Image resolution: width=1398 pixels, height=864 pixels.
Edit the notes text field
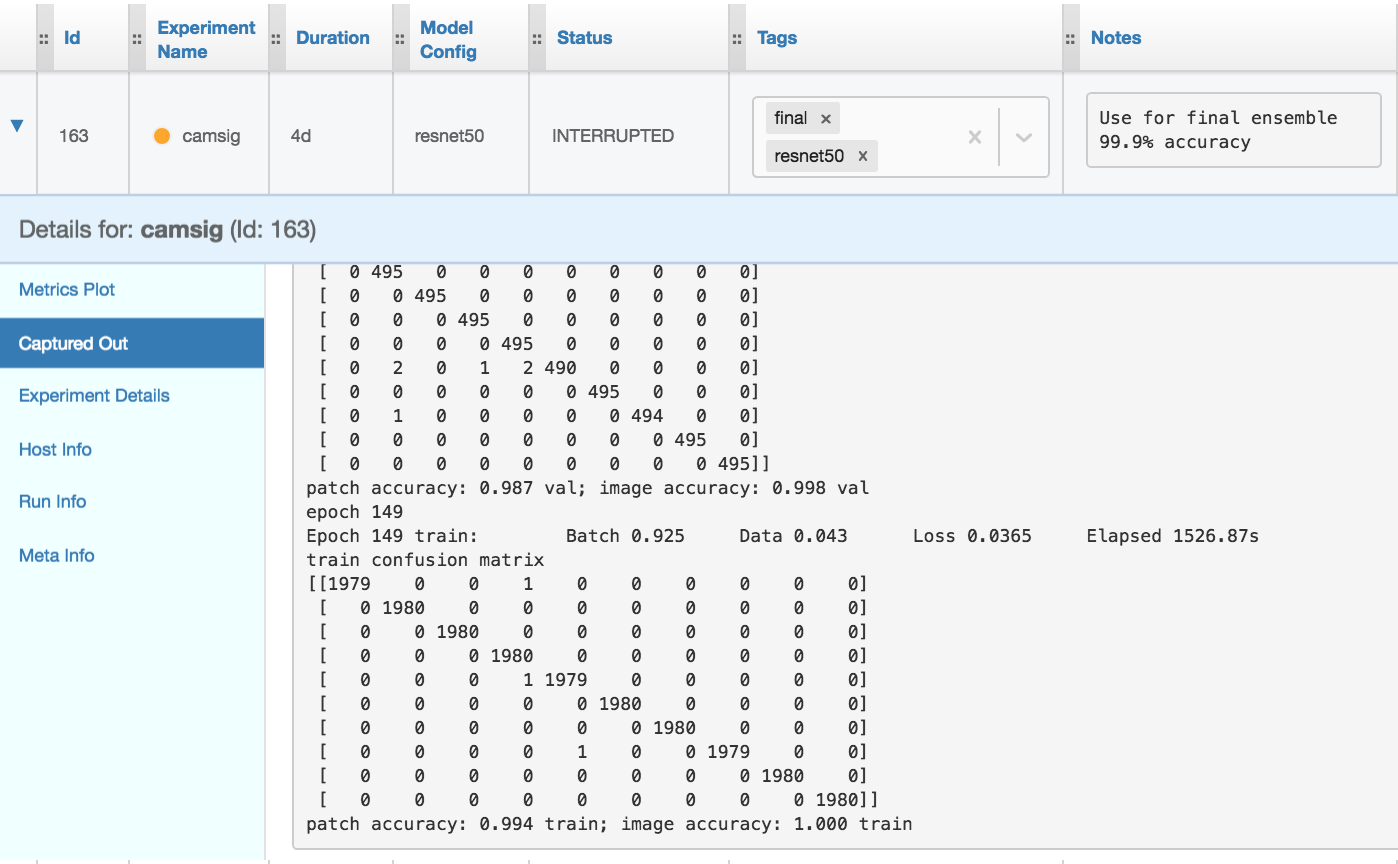[1234, 130]
